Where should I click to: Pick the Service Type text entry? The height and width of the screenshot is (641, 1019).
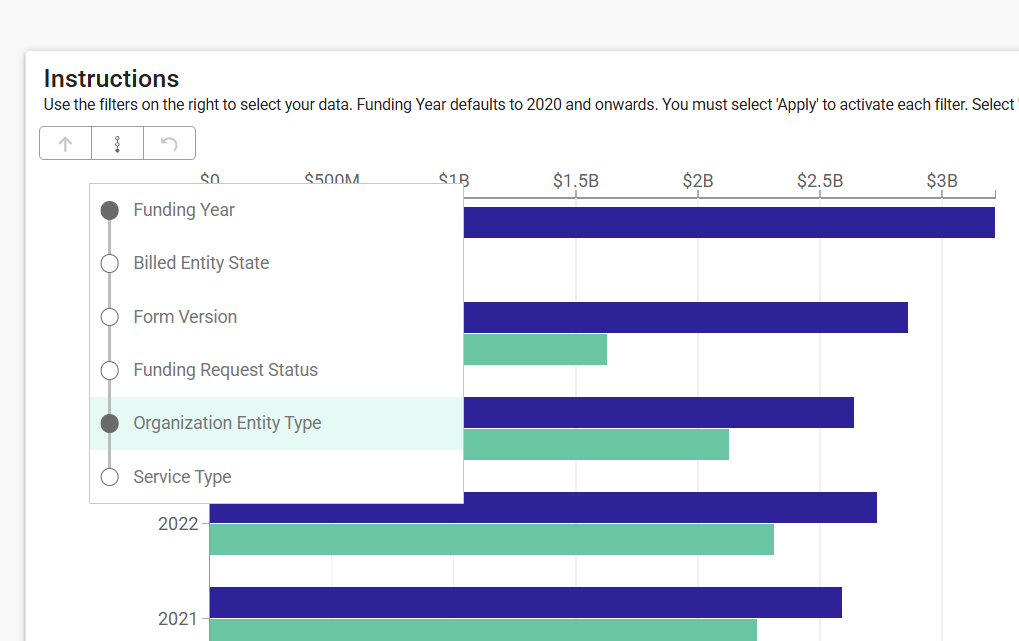pos(182,477)
